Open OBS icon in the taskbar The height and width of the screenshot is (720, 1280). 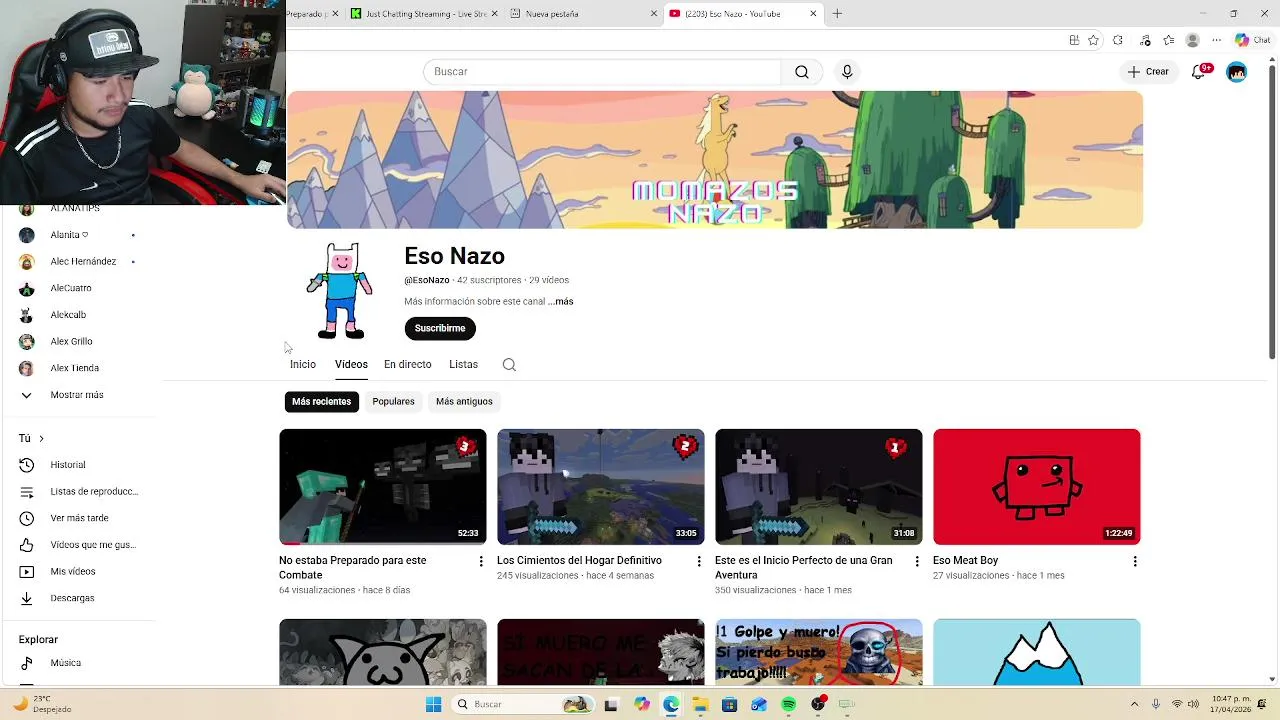(x=818, y=705)
